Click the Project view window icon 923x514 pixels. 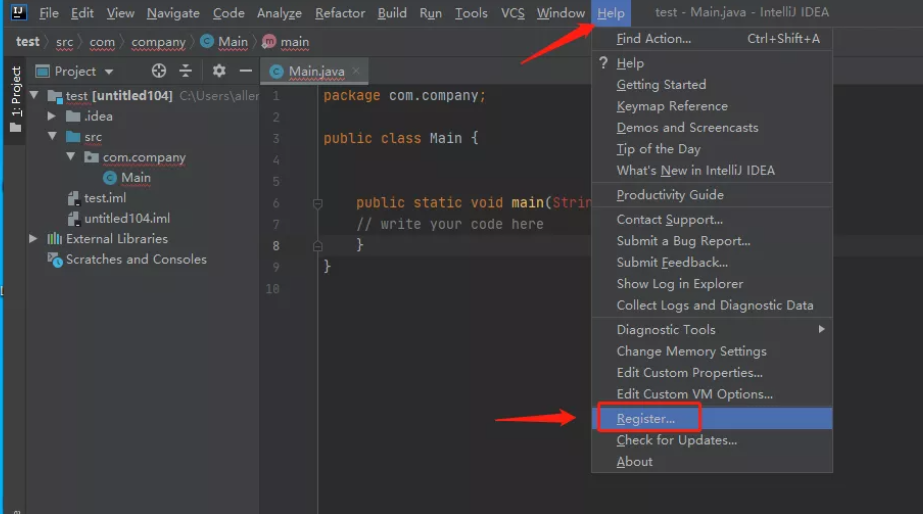42,71
